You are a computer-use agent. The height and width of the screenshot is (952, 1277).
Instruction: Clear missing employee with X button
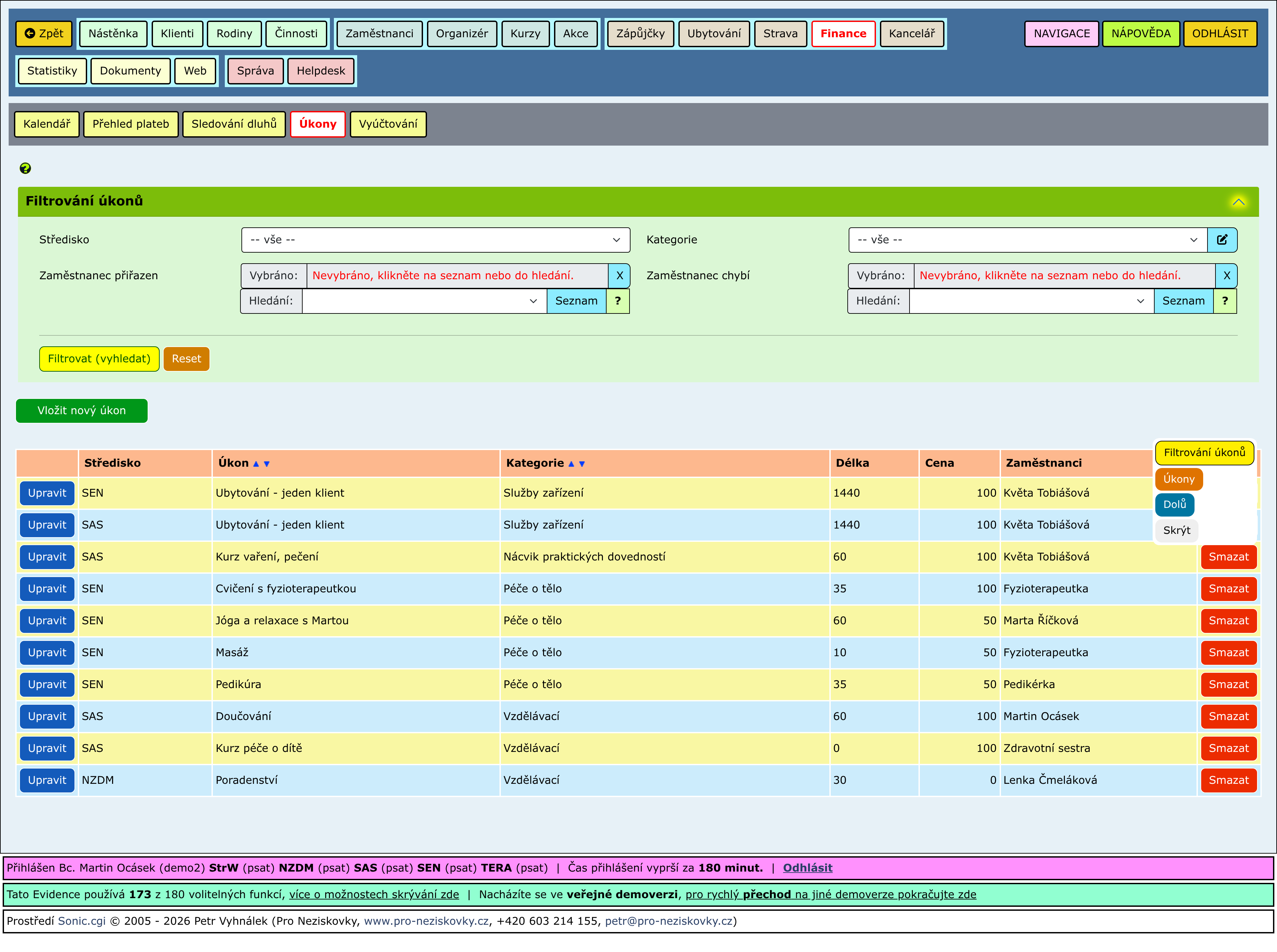tap(1226, 276)
